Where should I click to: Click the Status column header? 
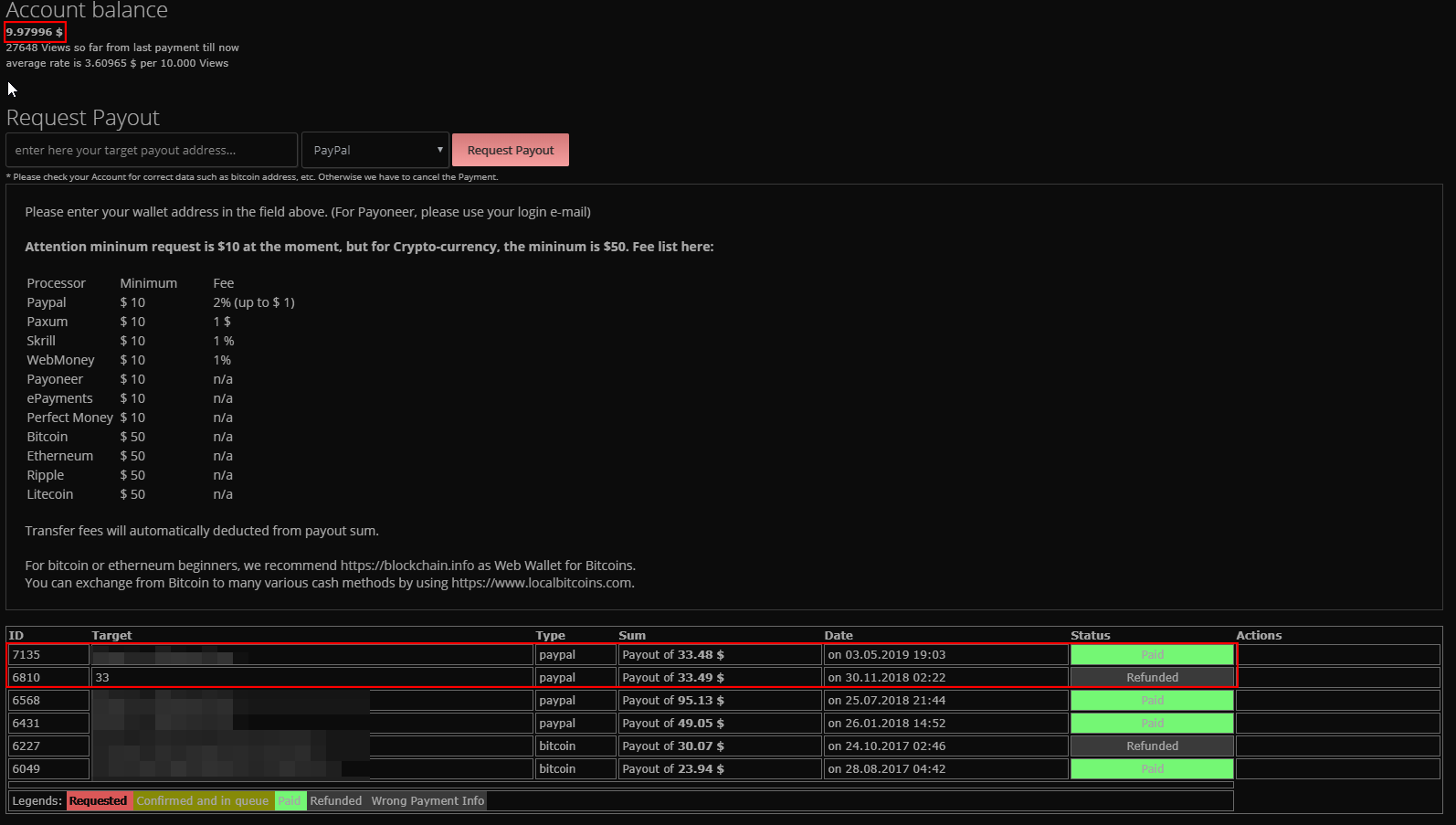(1091, 636)
